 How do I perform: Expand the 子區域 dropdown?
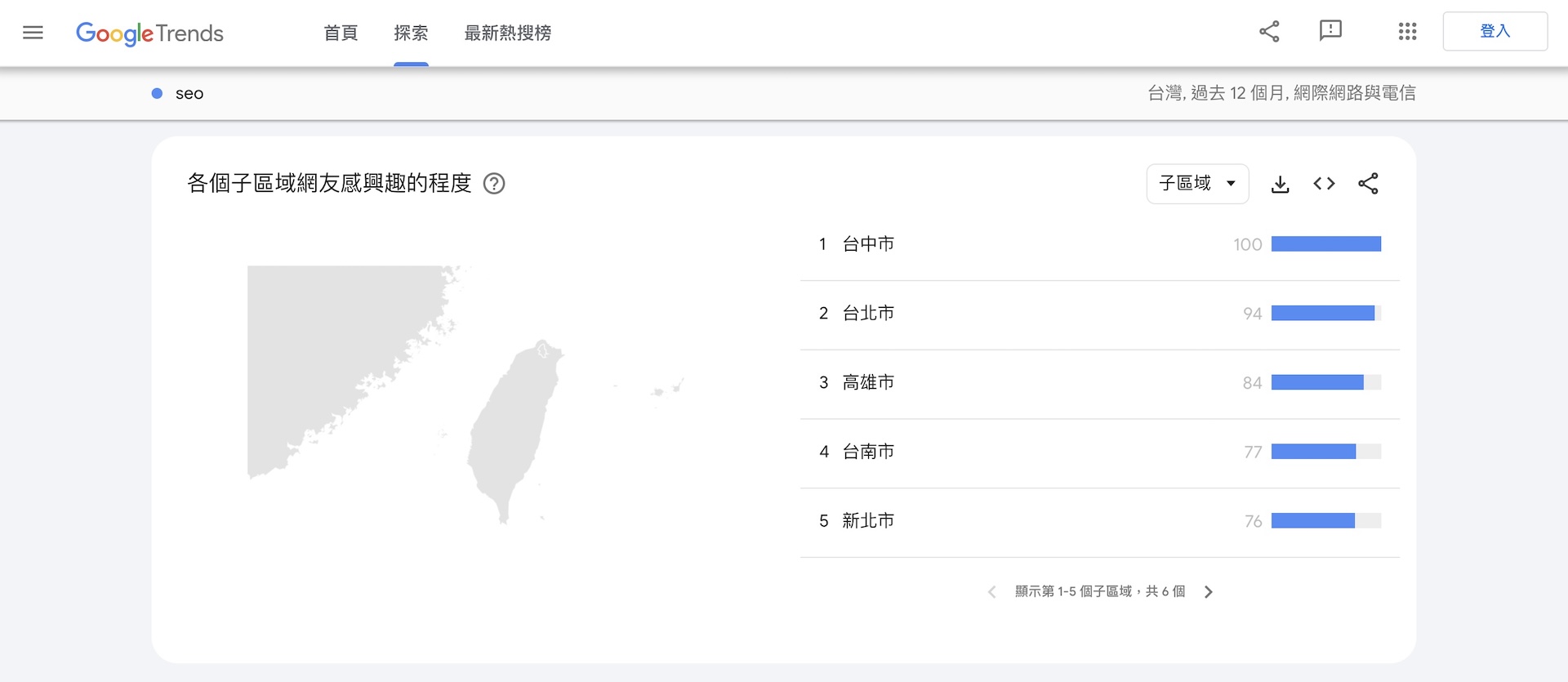click(1197, 184)
